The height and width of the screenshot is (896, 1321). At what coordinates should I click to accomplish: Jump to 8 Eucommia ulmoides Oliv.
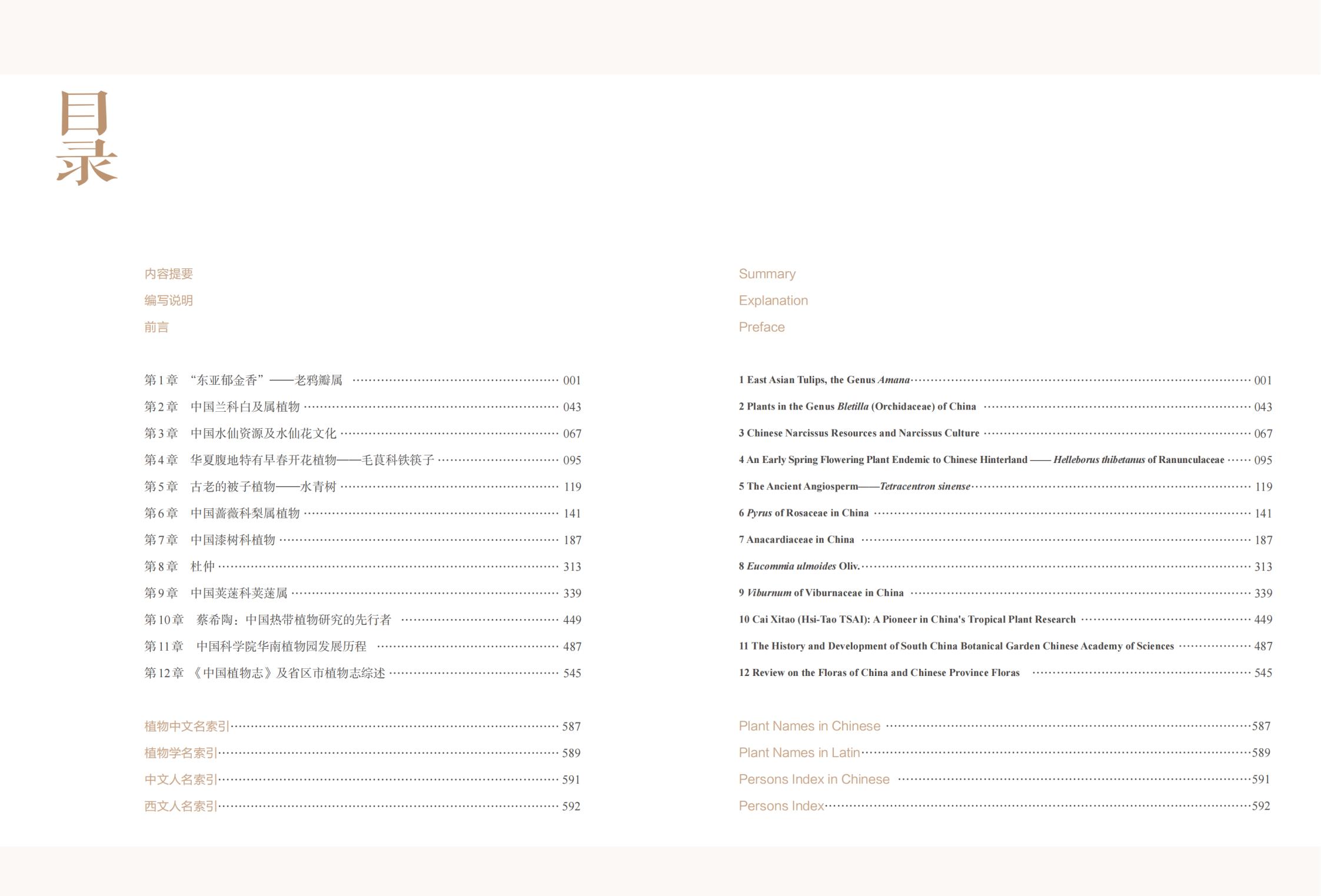pyautogui.click(x=799, y=567)
